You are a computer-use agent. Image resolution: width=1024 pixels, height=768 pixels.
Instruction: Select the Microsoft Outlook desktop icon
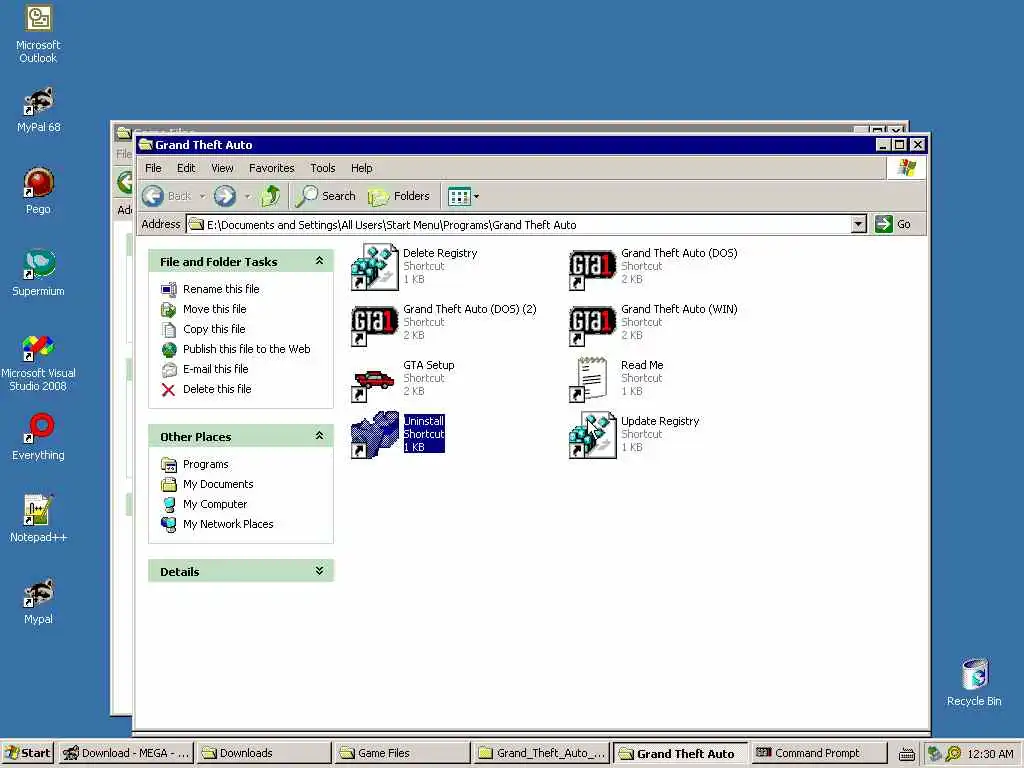click(39, 34)
